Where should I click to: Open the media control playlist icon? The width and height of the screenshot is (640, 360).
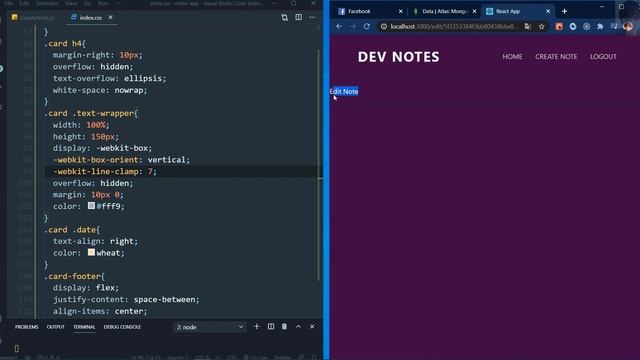pos(614,27)
